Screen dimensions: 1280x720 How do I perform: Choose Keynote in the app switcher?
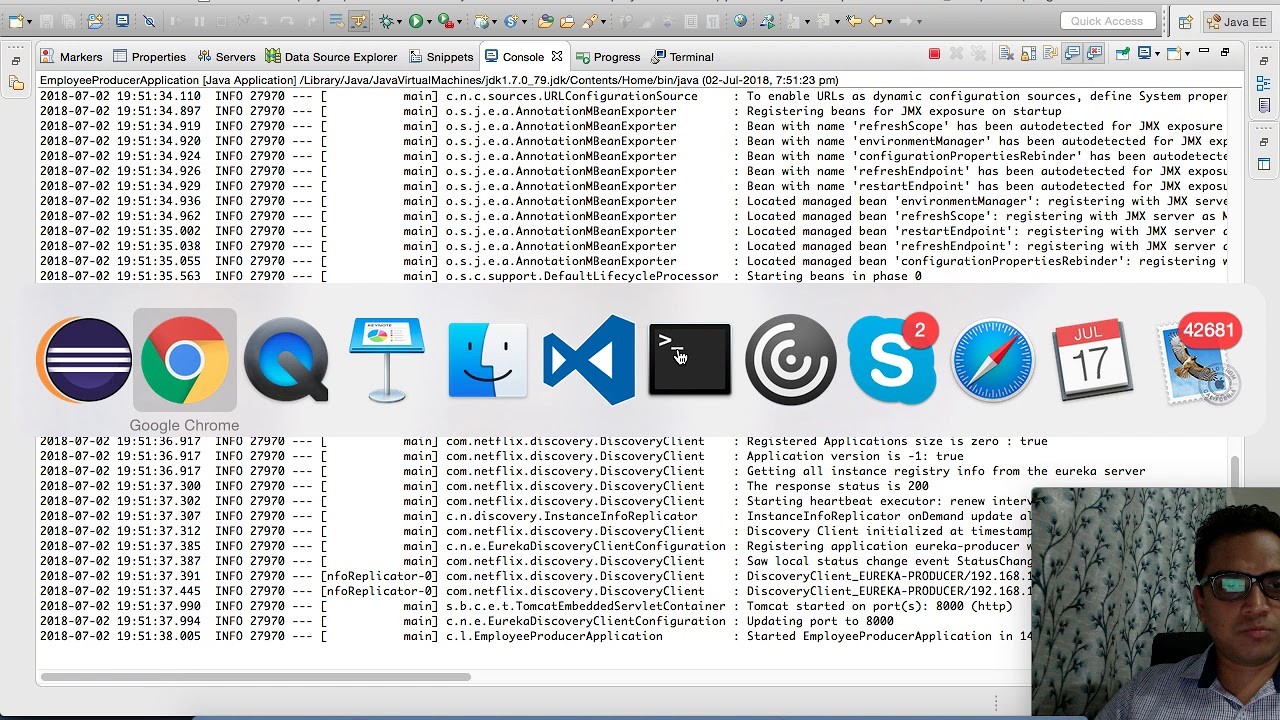(387, 360)
